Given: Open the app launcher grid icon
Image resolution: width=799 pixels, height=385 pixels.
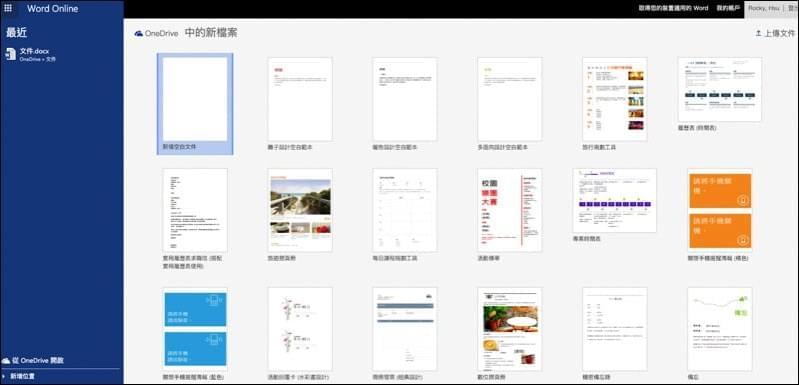Looking at the screenshot, I should coord(8,8).
